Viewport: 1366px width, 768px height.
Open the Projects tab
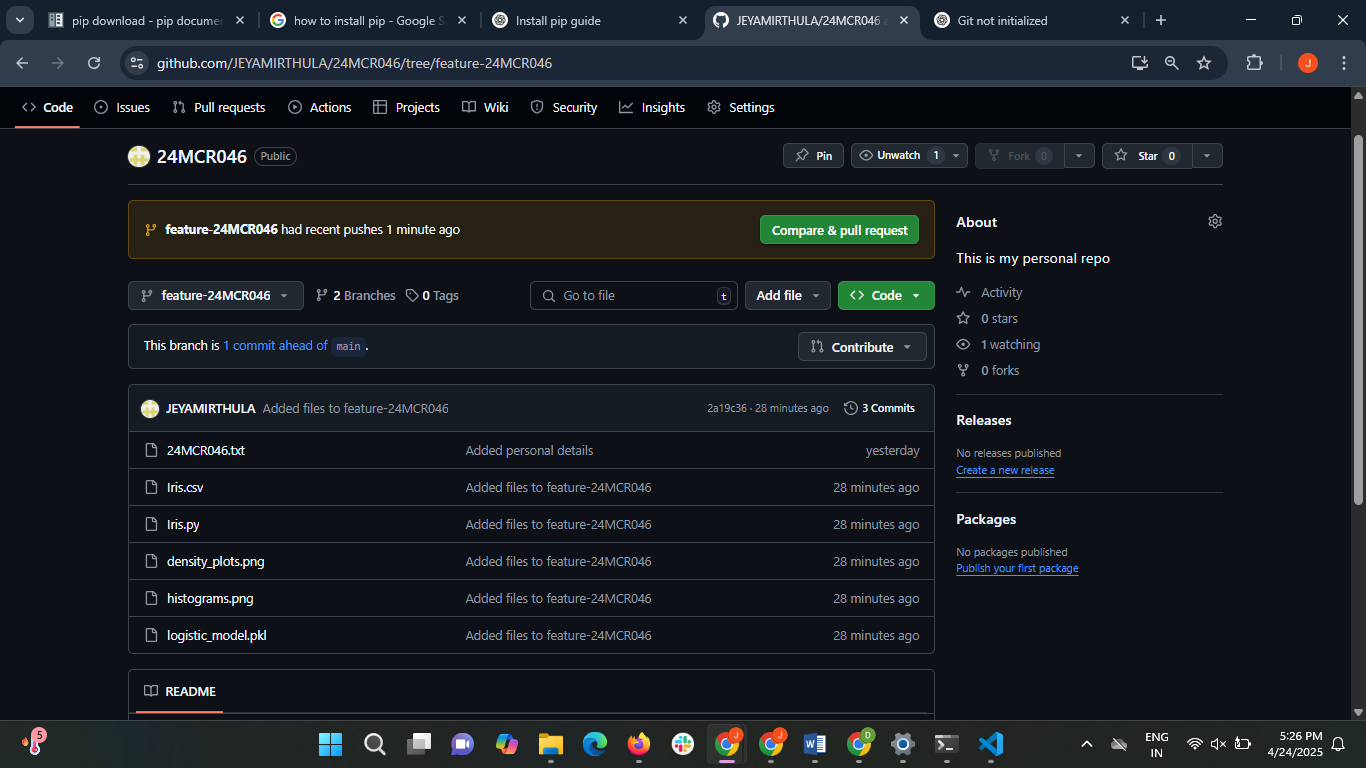click(406, 107)
